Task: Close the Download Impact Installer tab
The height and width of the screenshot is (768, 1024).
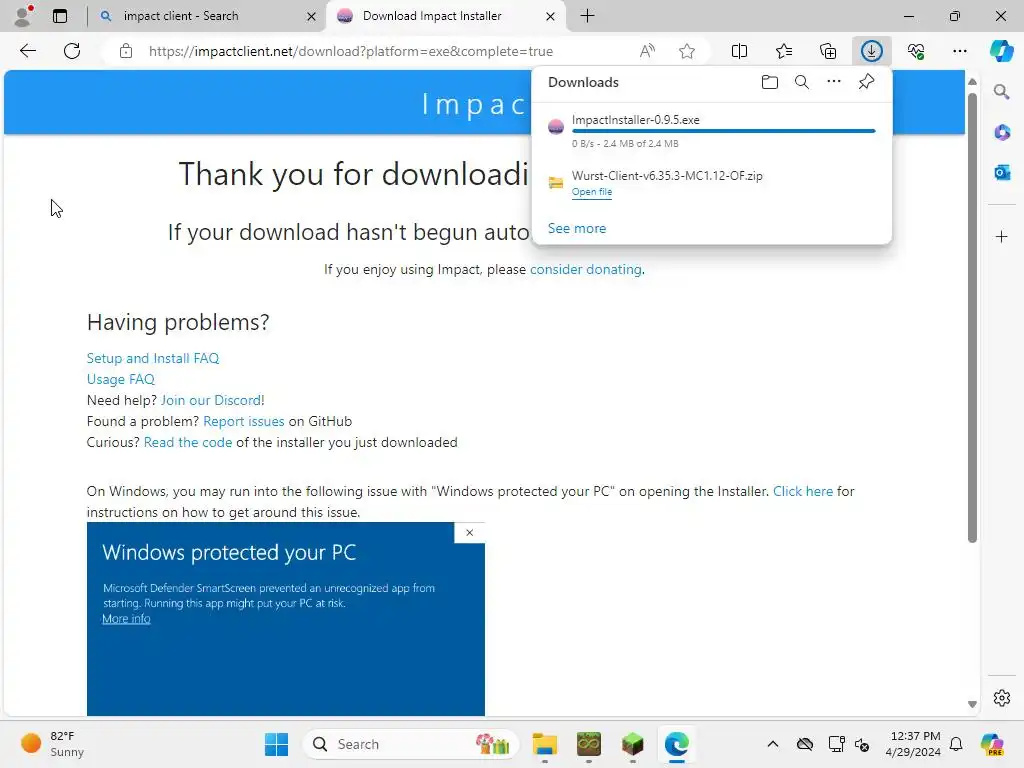Action: [x=551, y=16]
